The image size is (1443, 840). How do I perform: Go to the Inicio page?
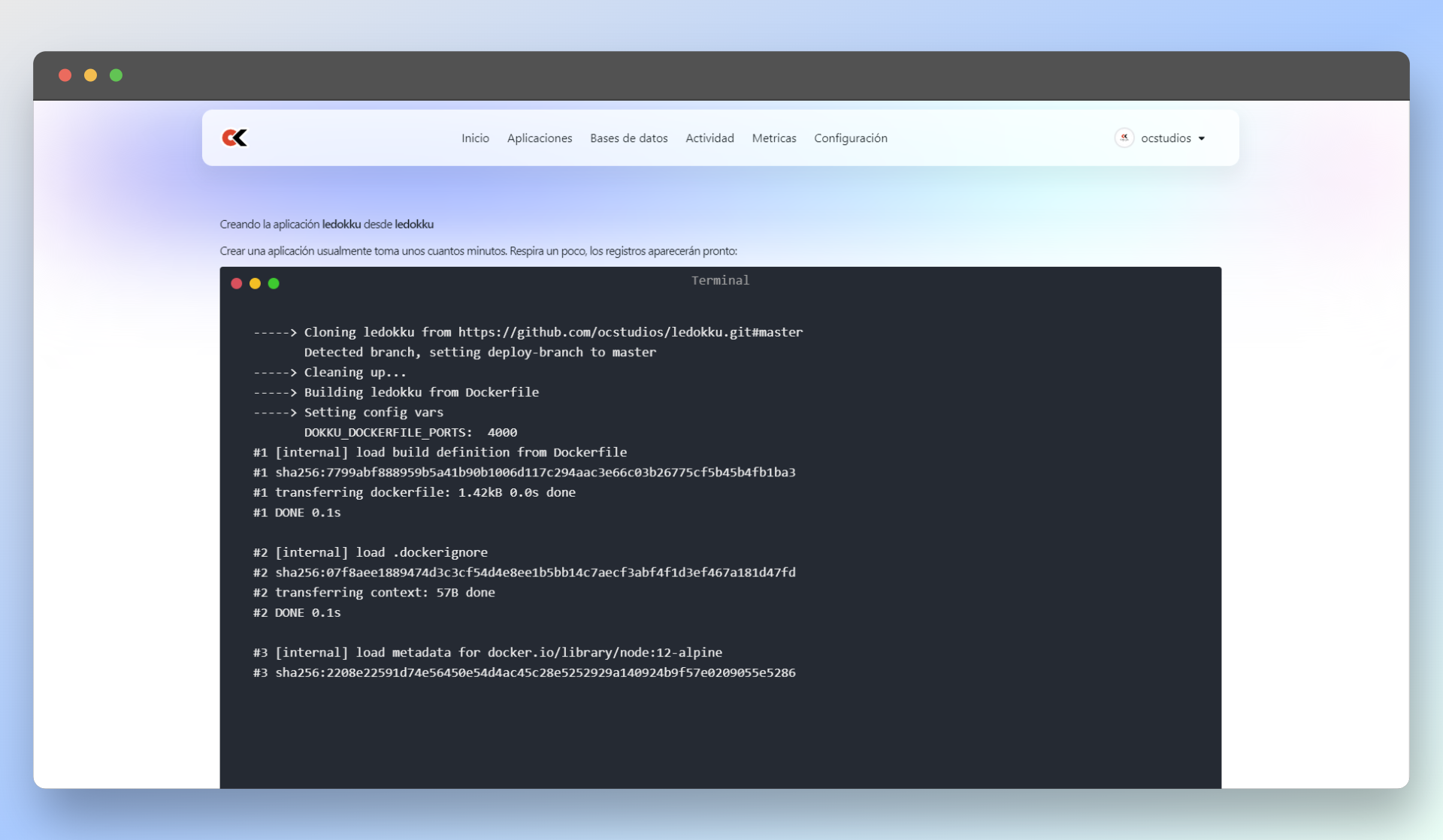(x=475, y=138)
